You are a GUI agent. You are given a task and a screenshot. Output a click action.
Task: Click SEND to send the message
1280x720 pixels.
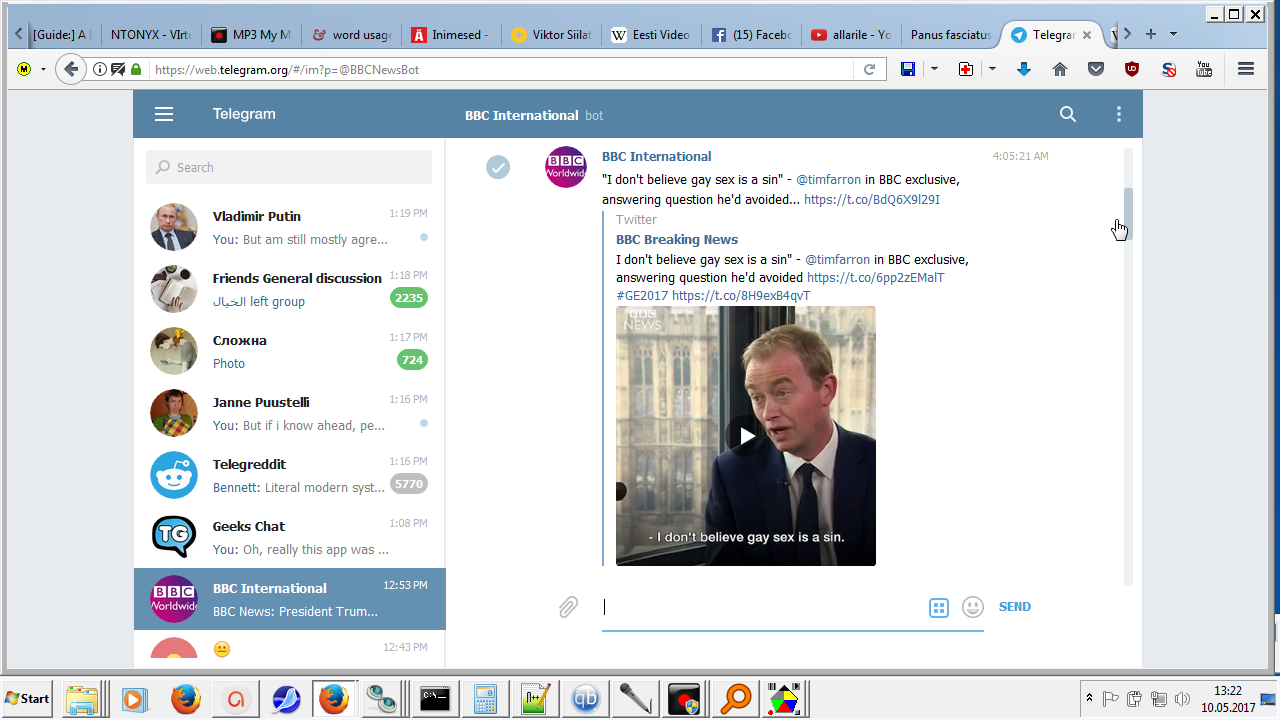coord(1015,607)
